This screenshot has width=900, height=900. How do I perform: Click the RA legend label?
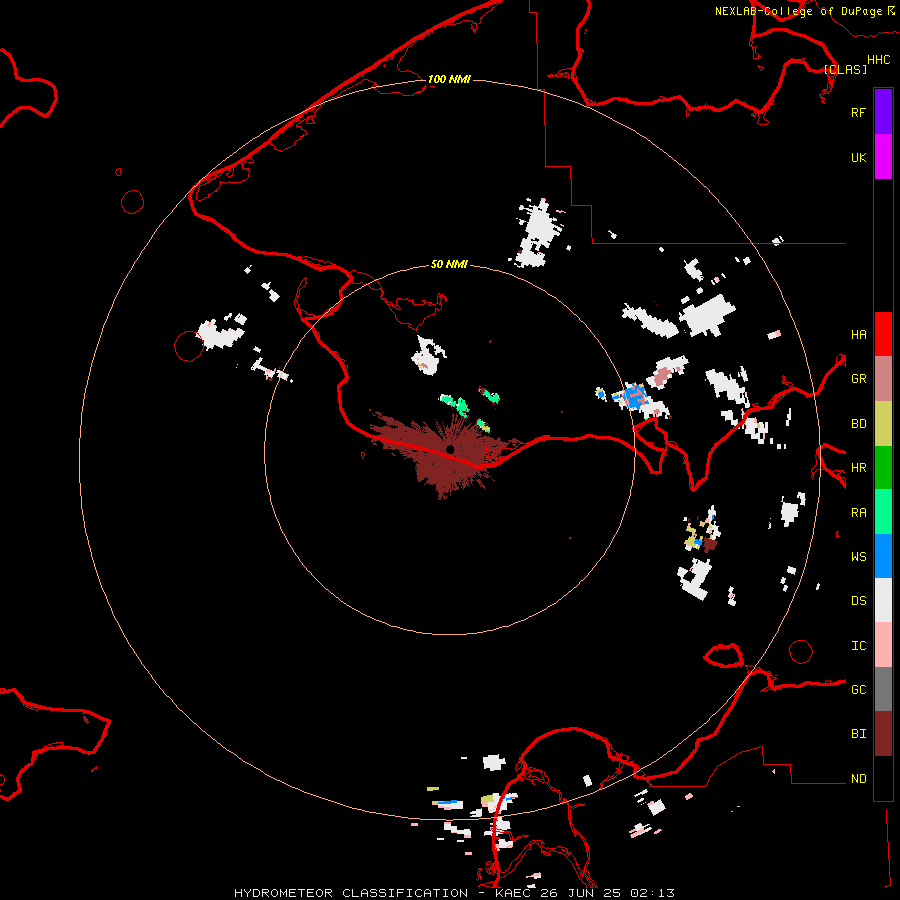858,513
